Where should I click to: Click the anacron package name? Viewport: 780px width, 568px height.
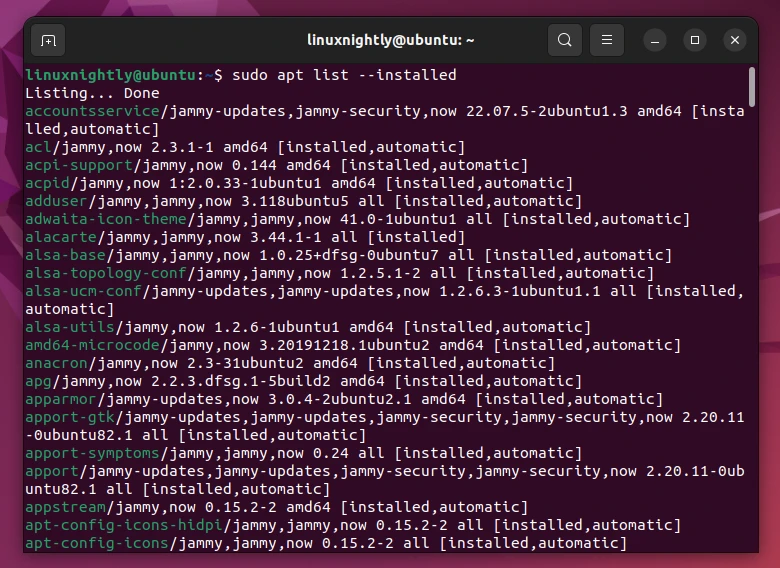56,363
